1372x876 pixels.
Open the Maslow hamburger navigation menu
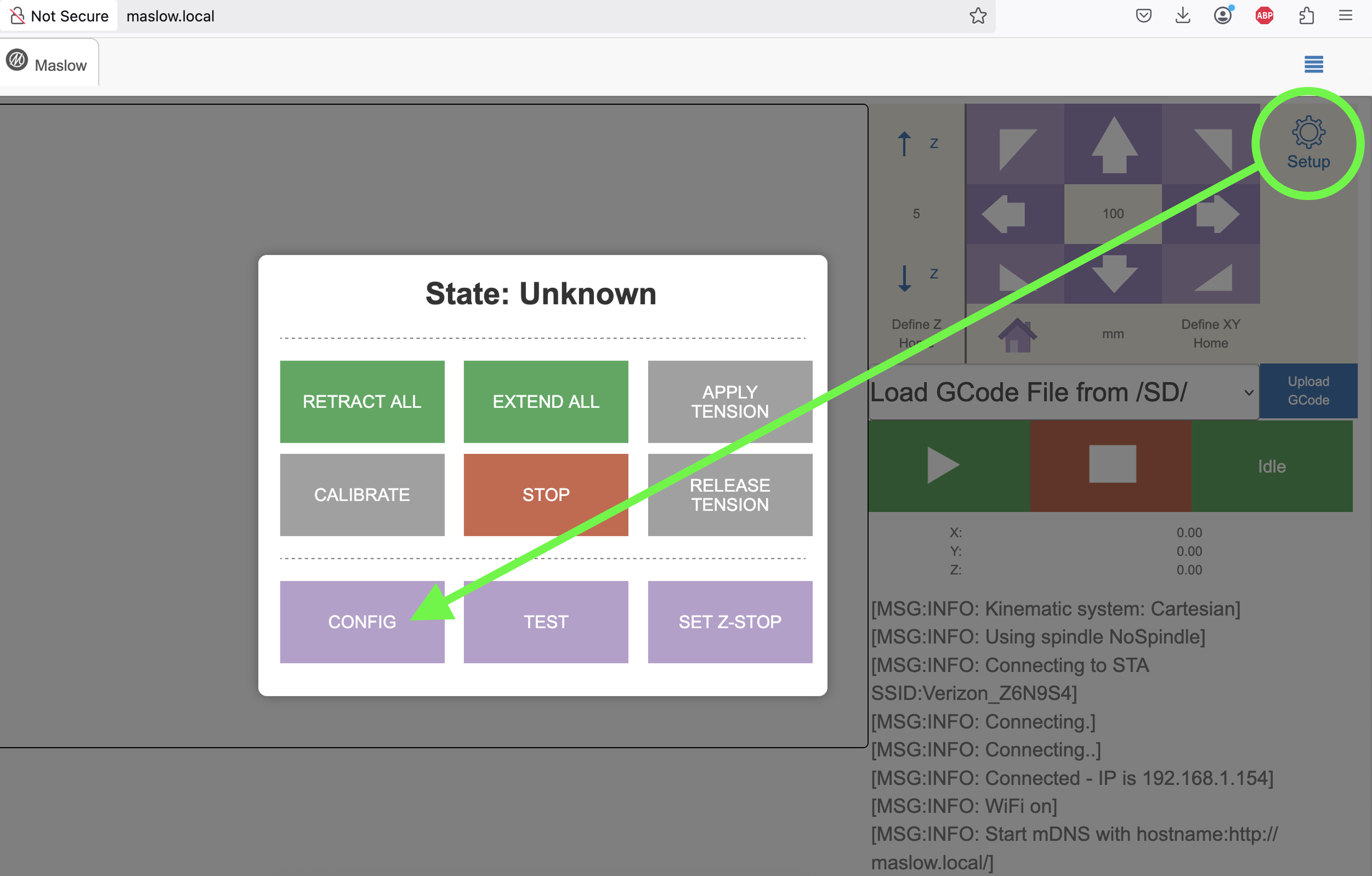click(x=1314, y=64)
